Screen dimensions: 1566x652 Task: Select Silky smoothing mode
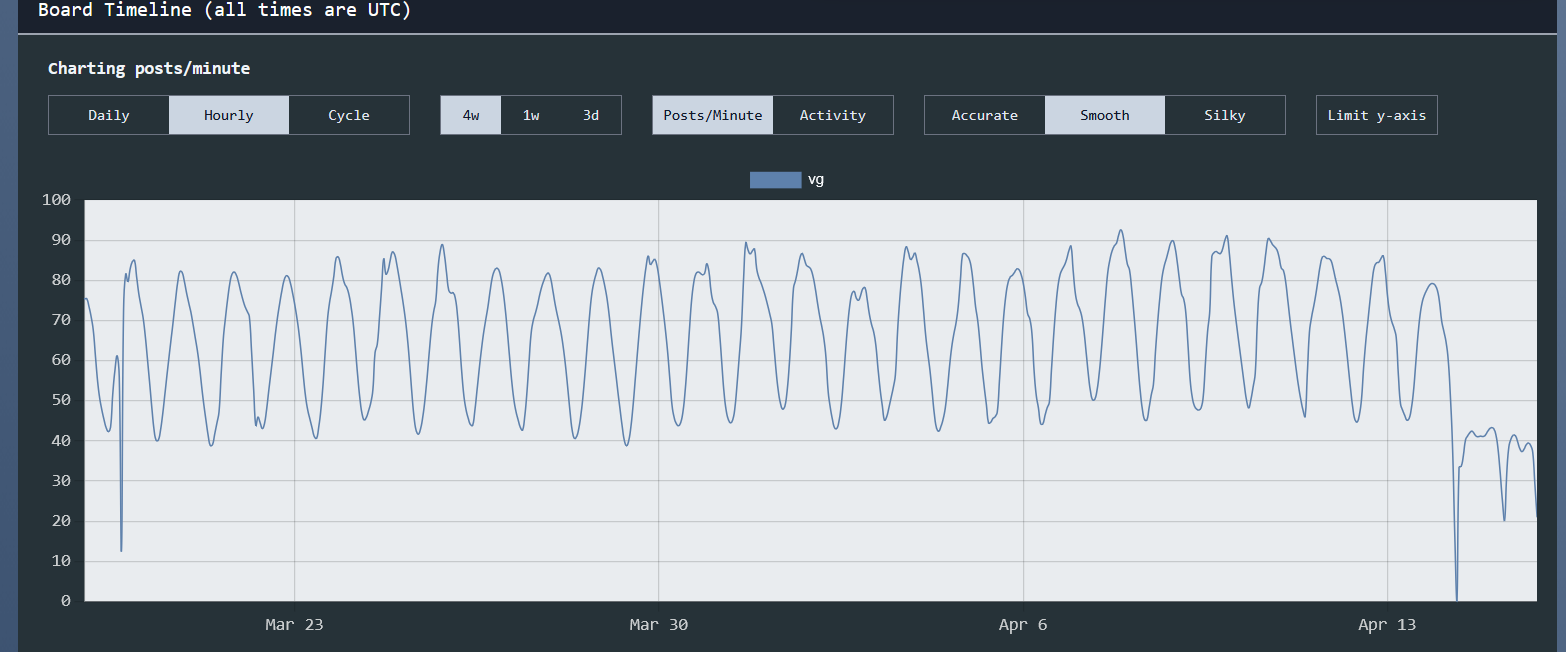pos(1225,115)
